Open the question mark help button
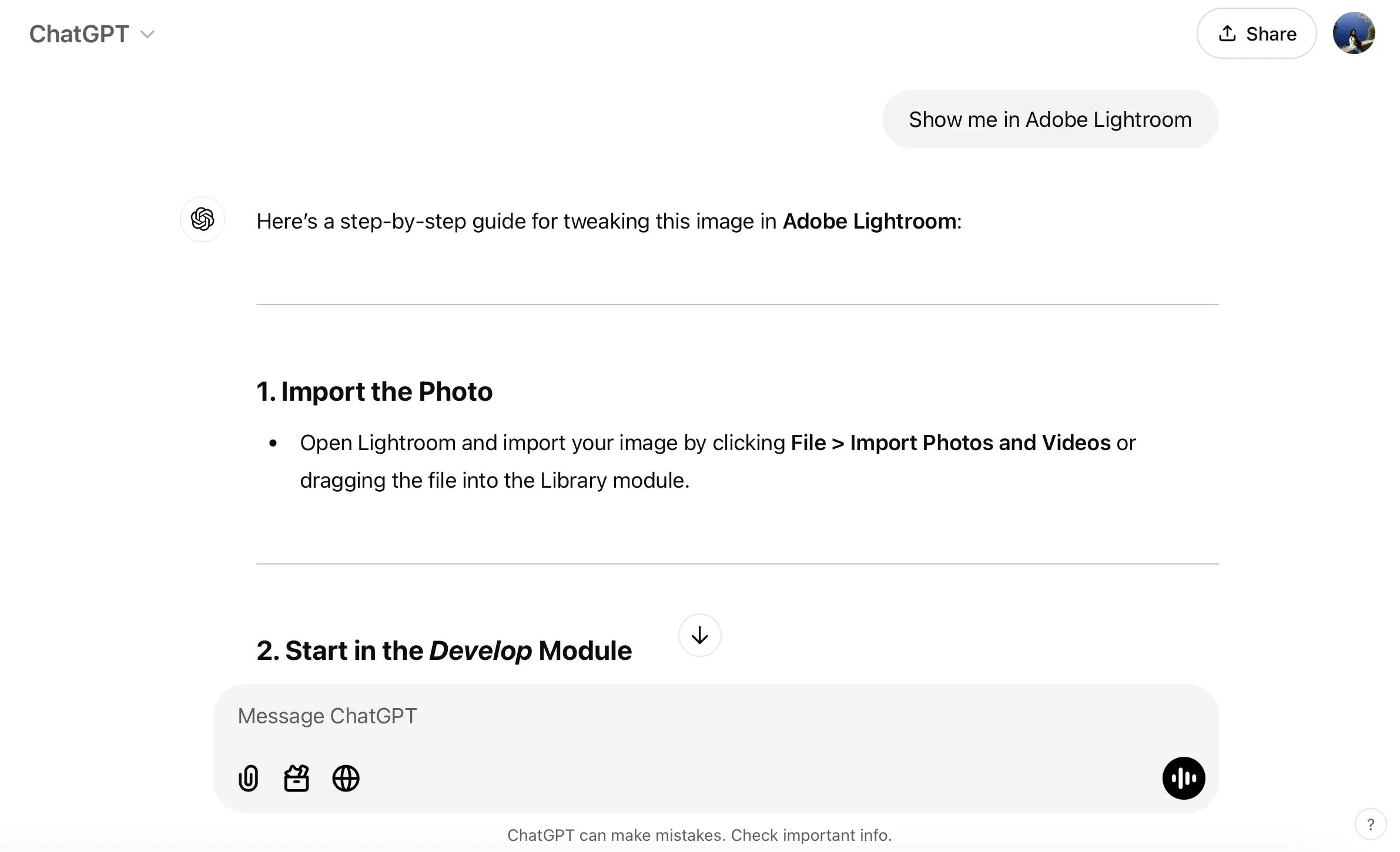Image resolution: width=1400 pixels, height=852 pixels. [x=1371, y=824]
